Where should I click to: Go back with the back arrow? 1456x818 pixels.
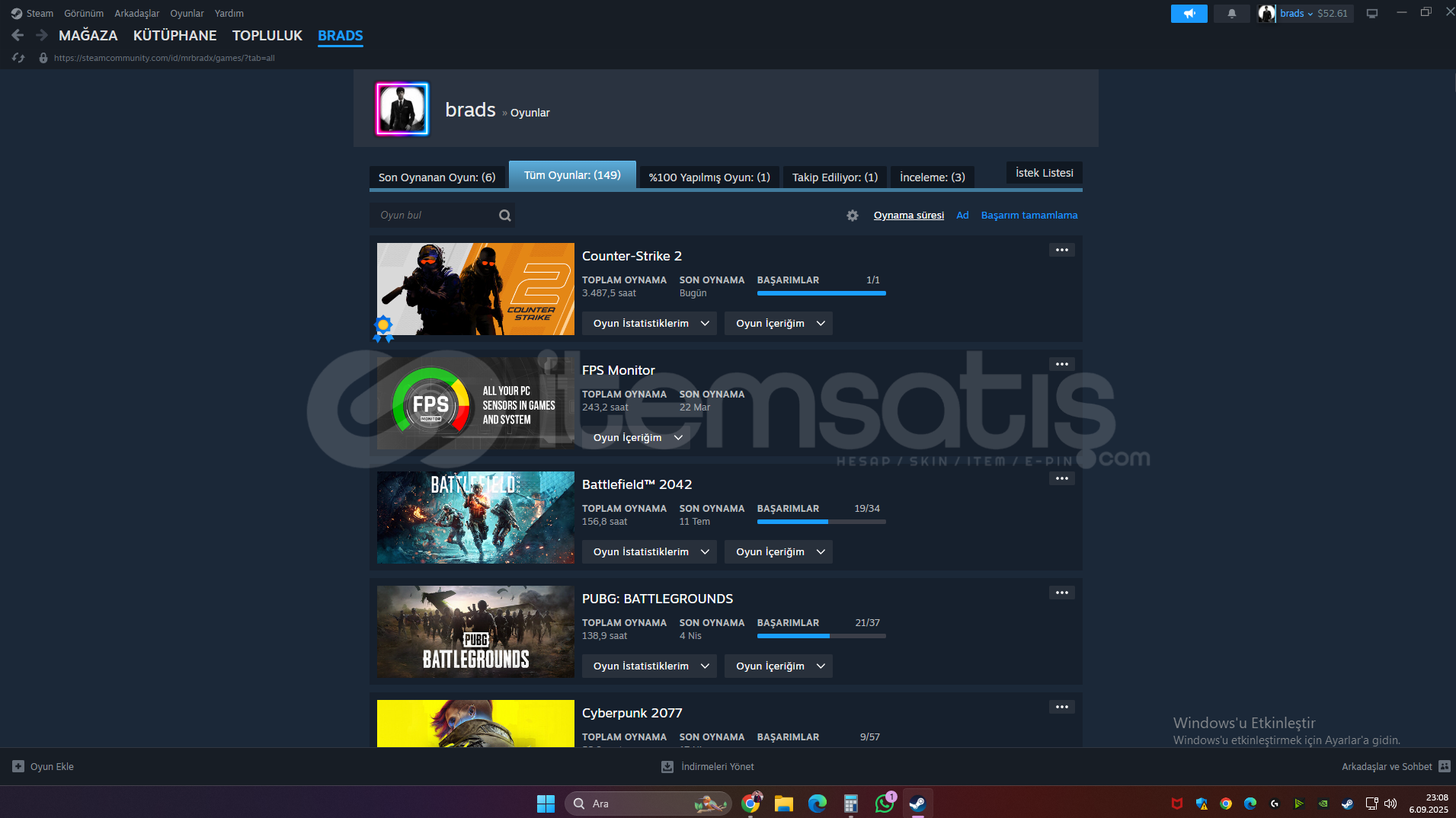(18, 35)
